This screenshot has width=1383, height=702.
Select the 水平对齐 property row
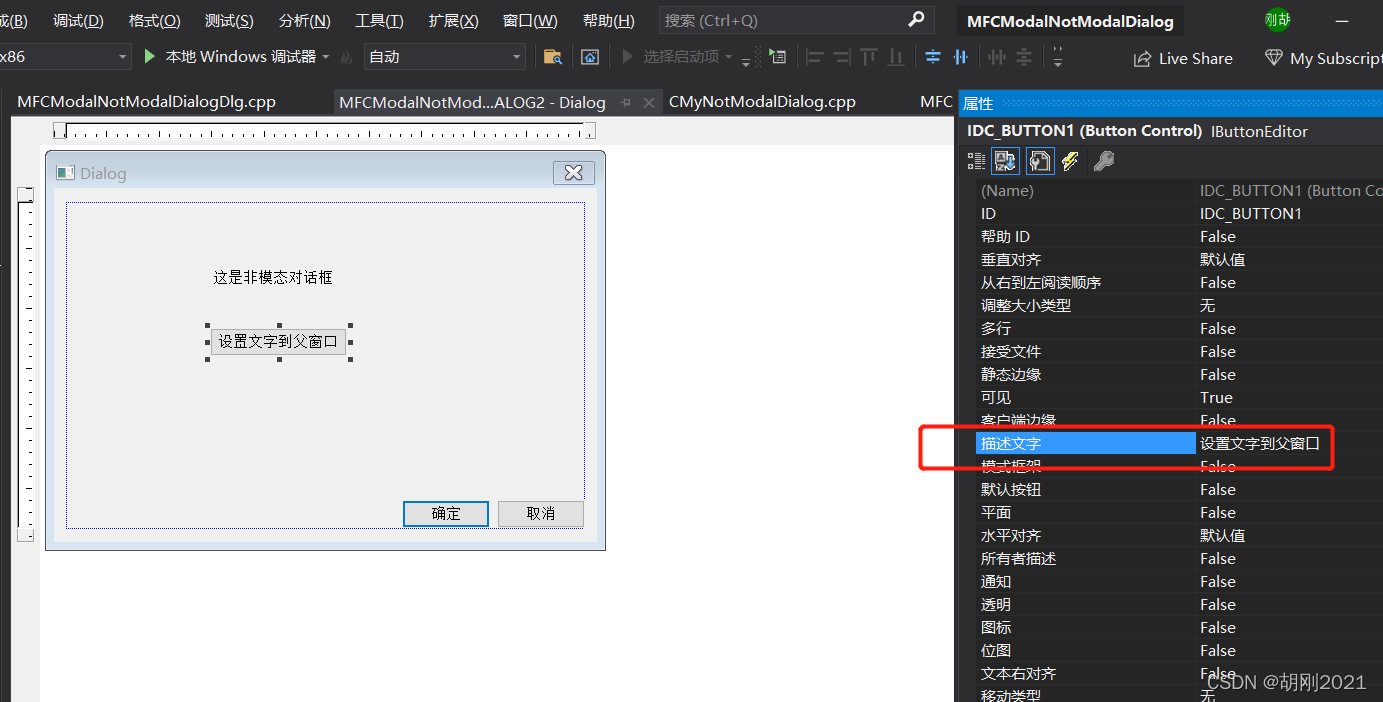pyautogui.click(x=1179, y=535)
